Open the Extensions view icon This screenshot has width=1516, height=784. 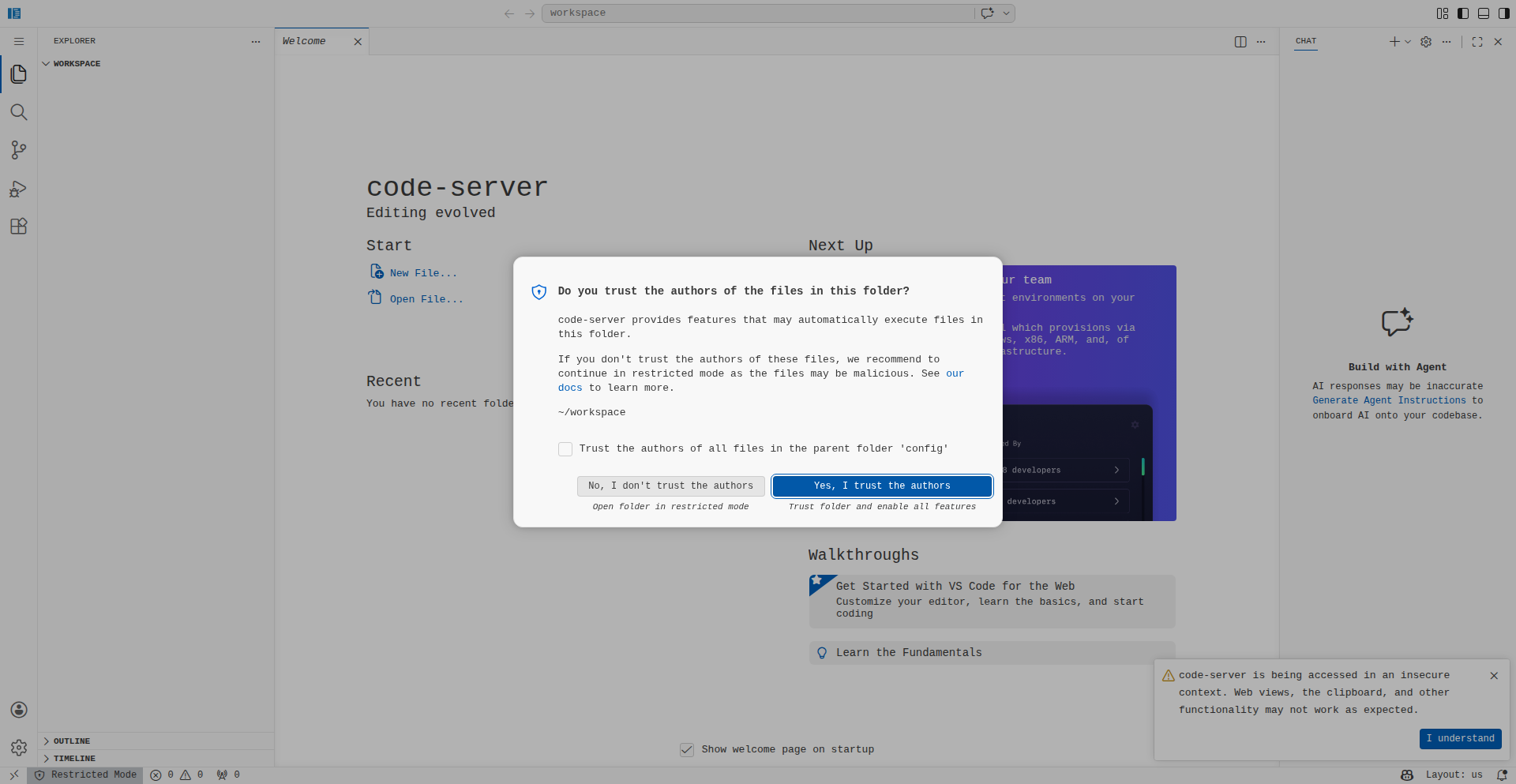[19, 227]
